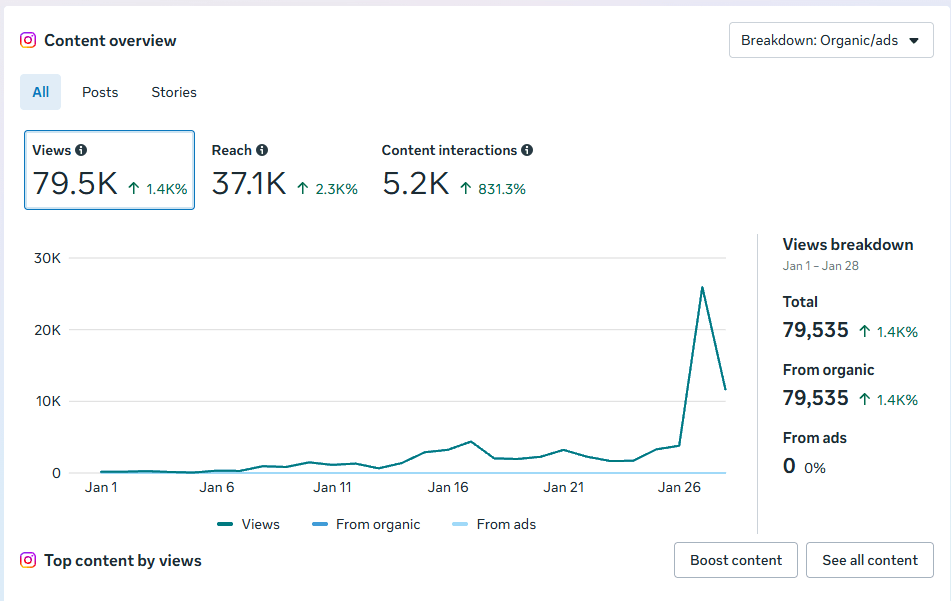Open the Views info tooltip icon

[81, 150]
